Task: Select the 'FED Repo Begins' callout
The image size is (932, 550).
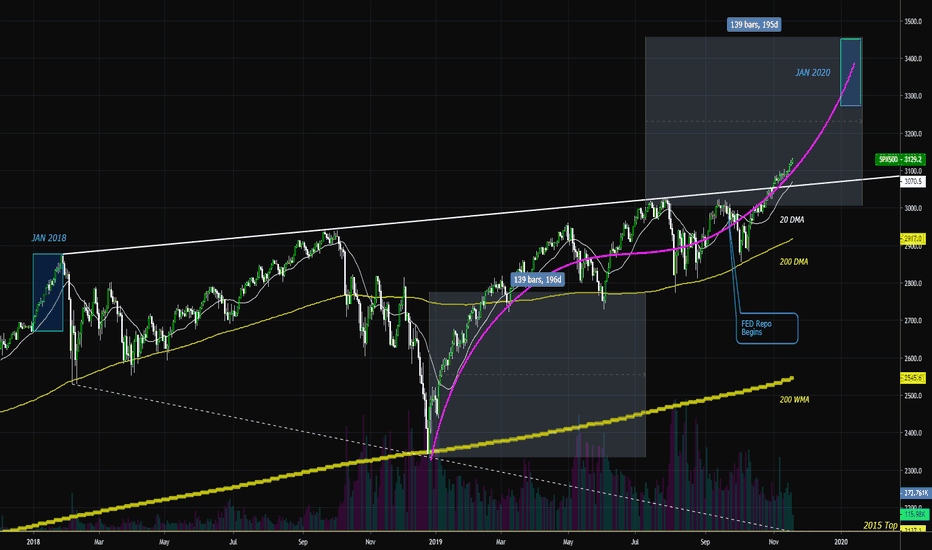Action: click(x=767, y=328)
